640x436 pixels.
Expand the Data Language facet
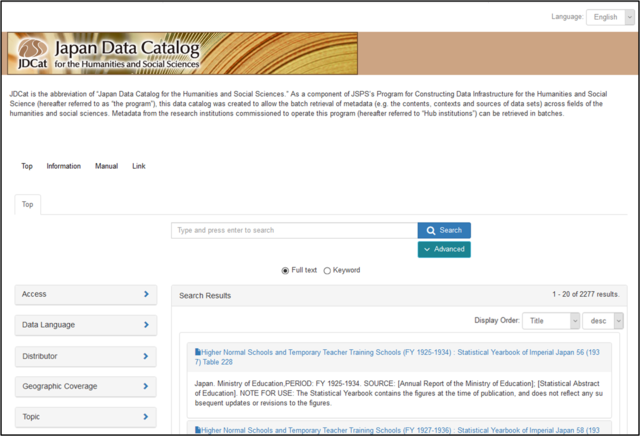86,325
